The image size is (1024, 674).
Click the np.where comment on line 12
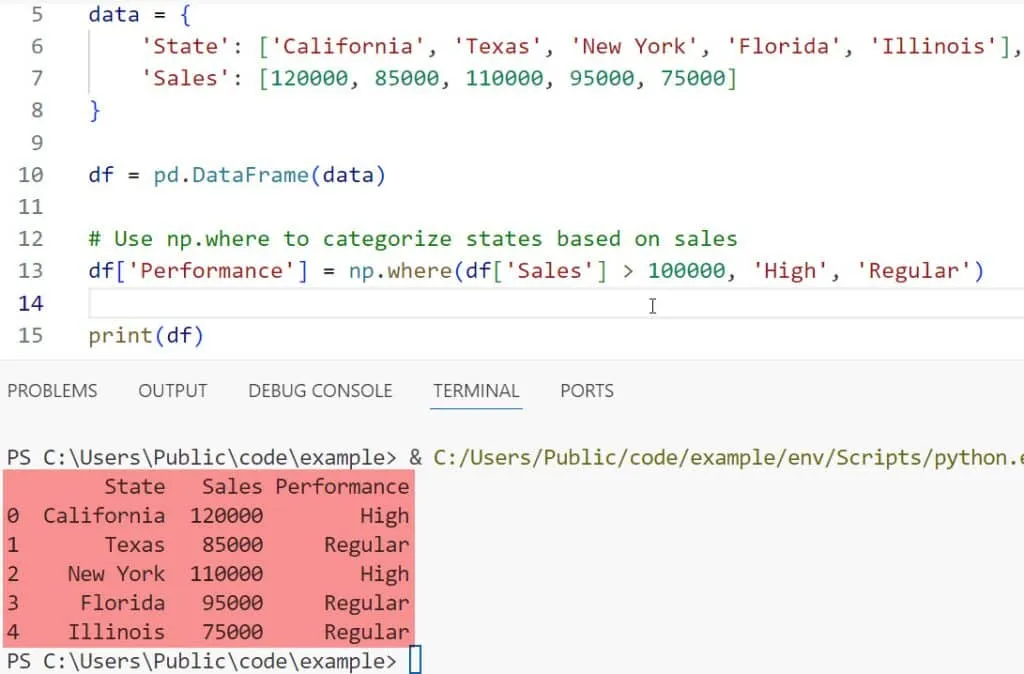(x=412, y=239)
